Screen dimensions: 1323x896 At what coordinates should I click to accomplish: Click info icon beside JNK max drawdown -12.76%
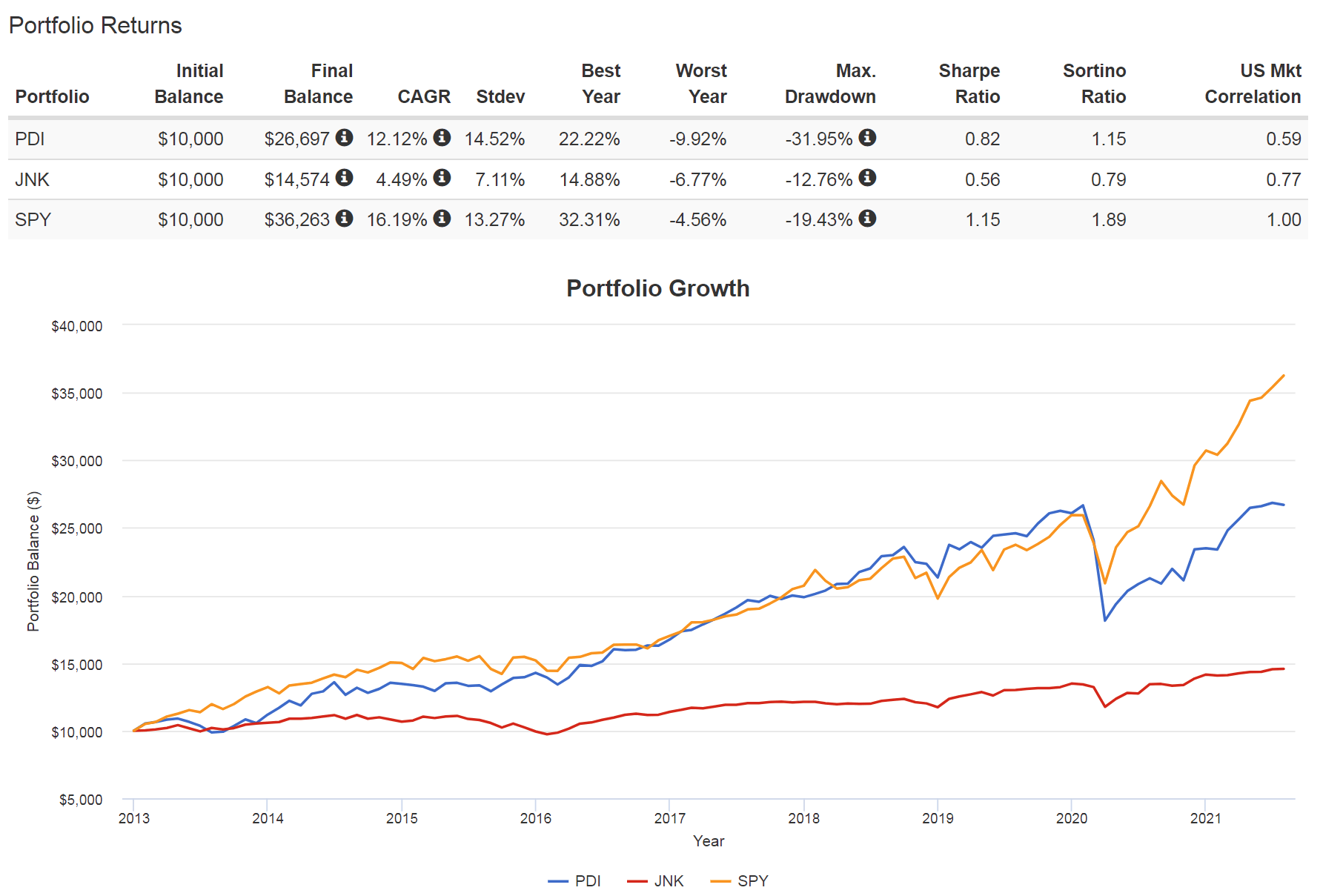click(x=867, y=178)
